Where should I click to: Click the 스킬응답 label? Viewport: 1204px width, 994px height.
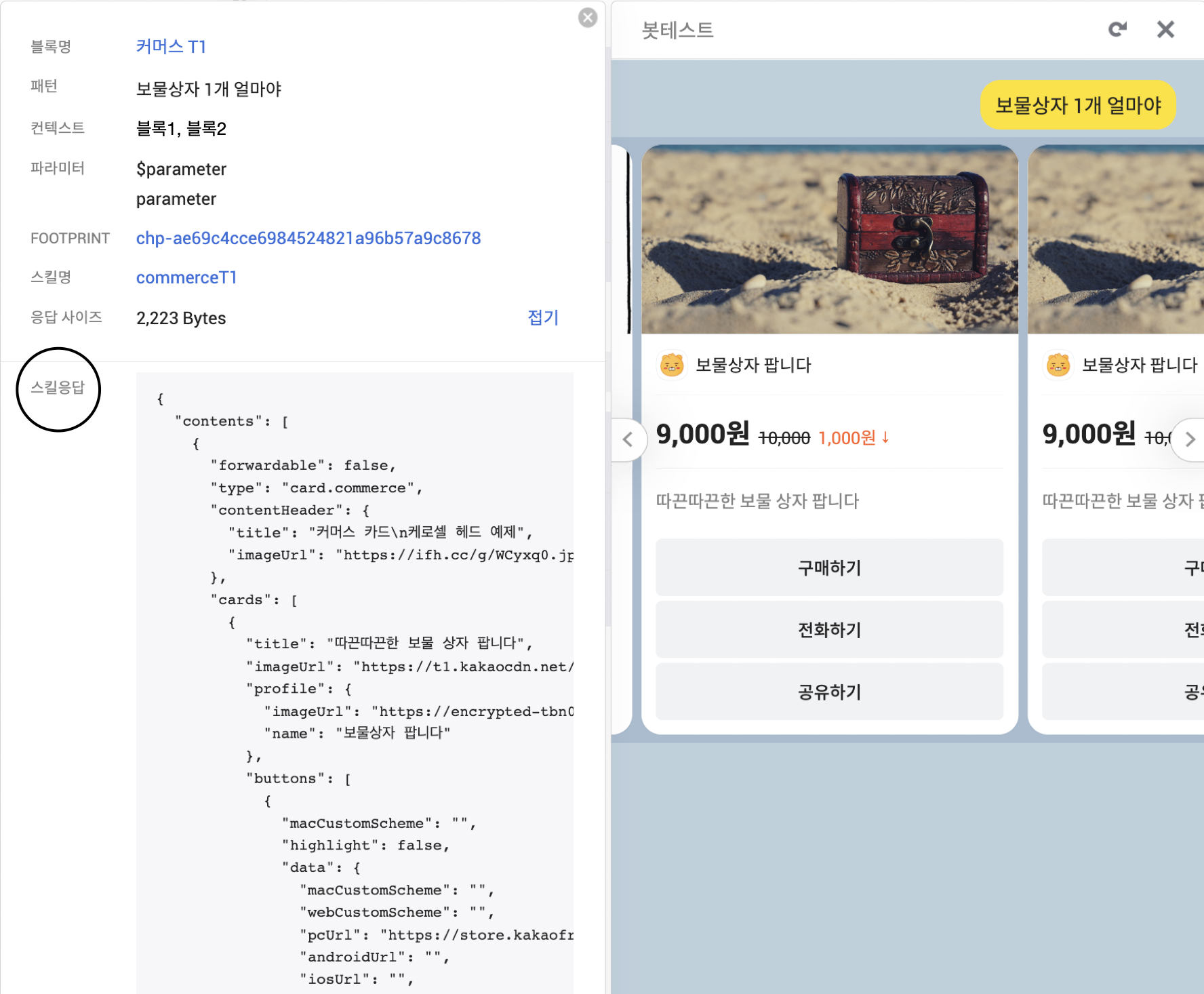point(58,388)
